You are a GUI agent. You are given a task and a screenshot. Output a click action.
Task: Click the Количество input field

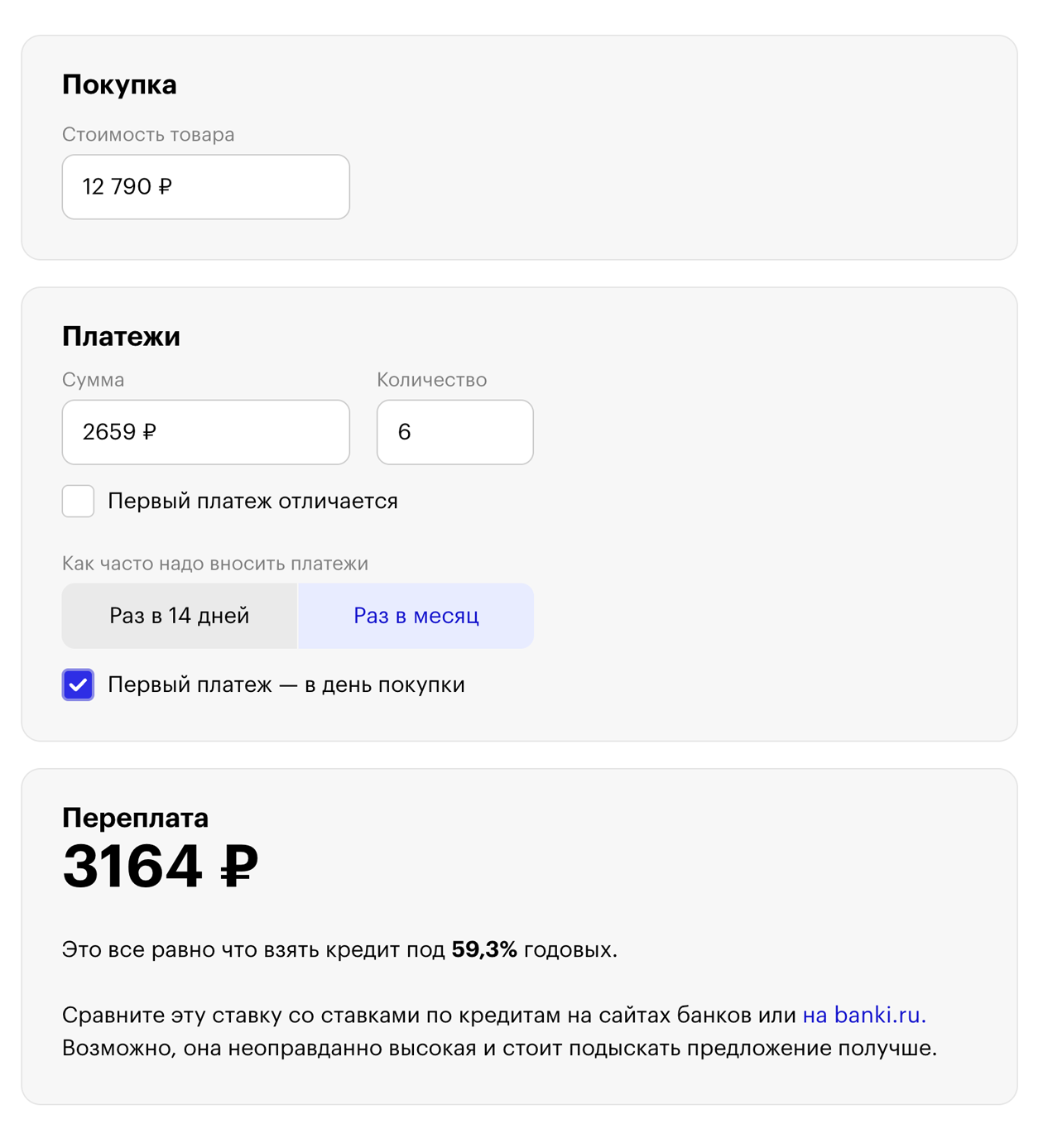click(454, 432)
